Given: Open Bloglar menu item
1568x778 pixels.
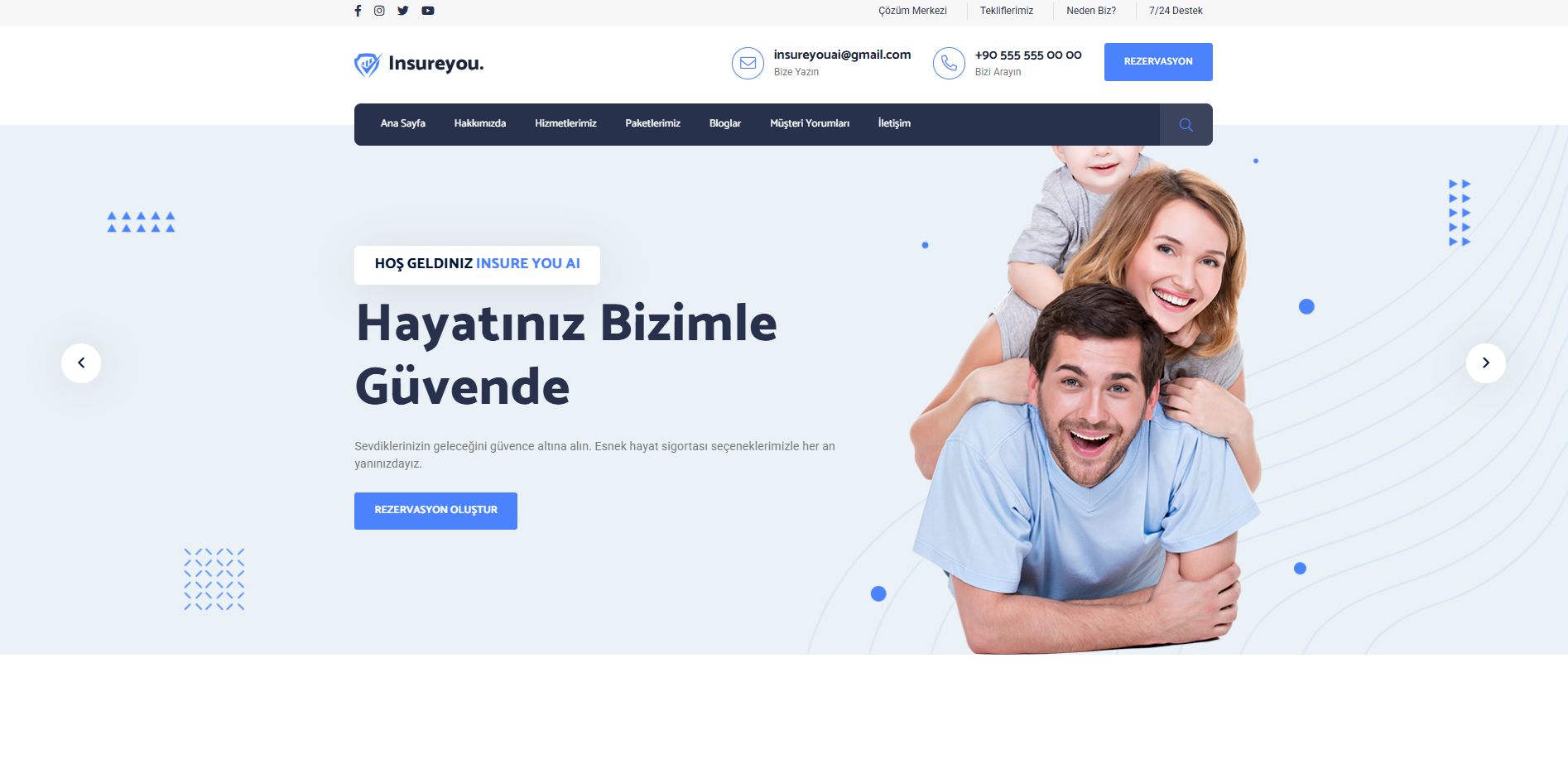Looking at the screenshot, I should [725, 123].
